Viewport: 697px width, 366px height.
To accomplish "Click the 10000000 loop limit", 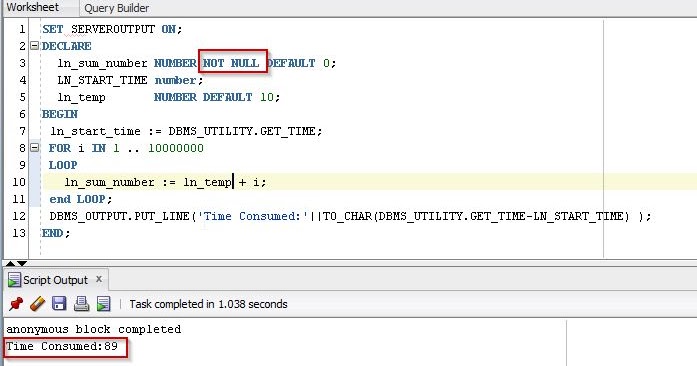I will coord(176,148).
